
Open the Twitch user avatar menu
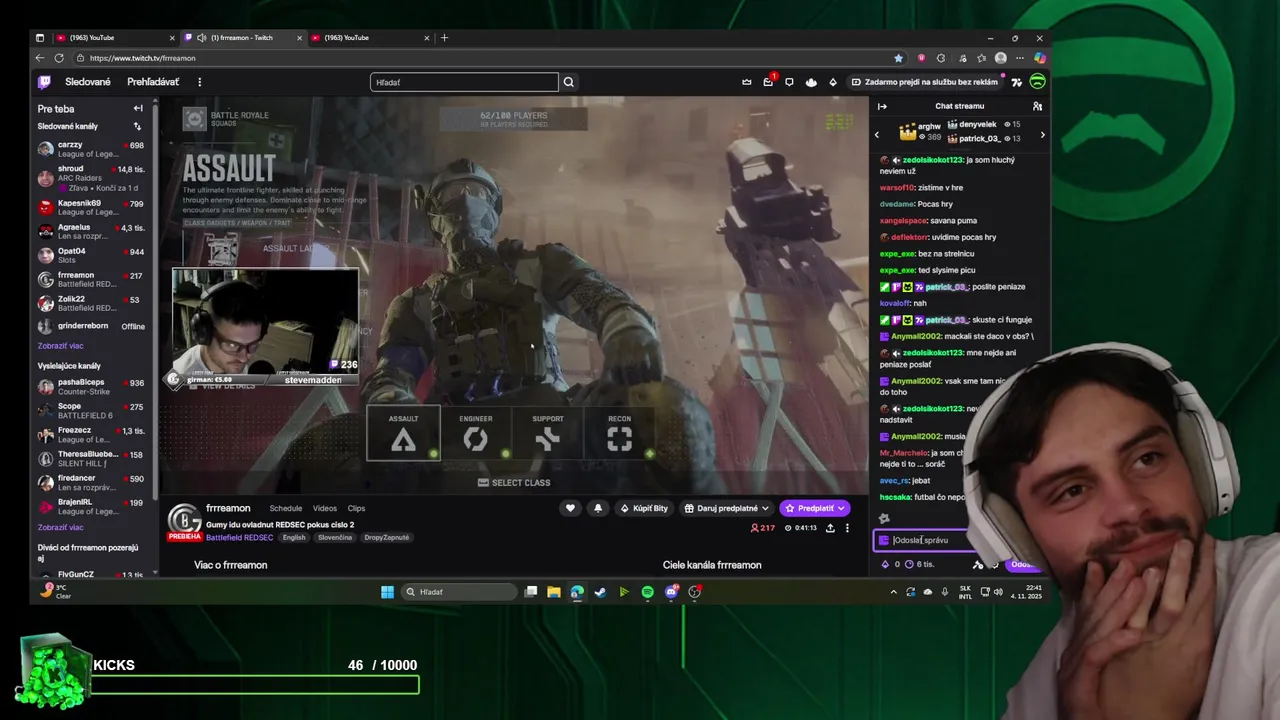(x=1037, y=82)
